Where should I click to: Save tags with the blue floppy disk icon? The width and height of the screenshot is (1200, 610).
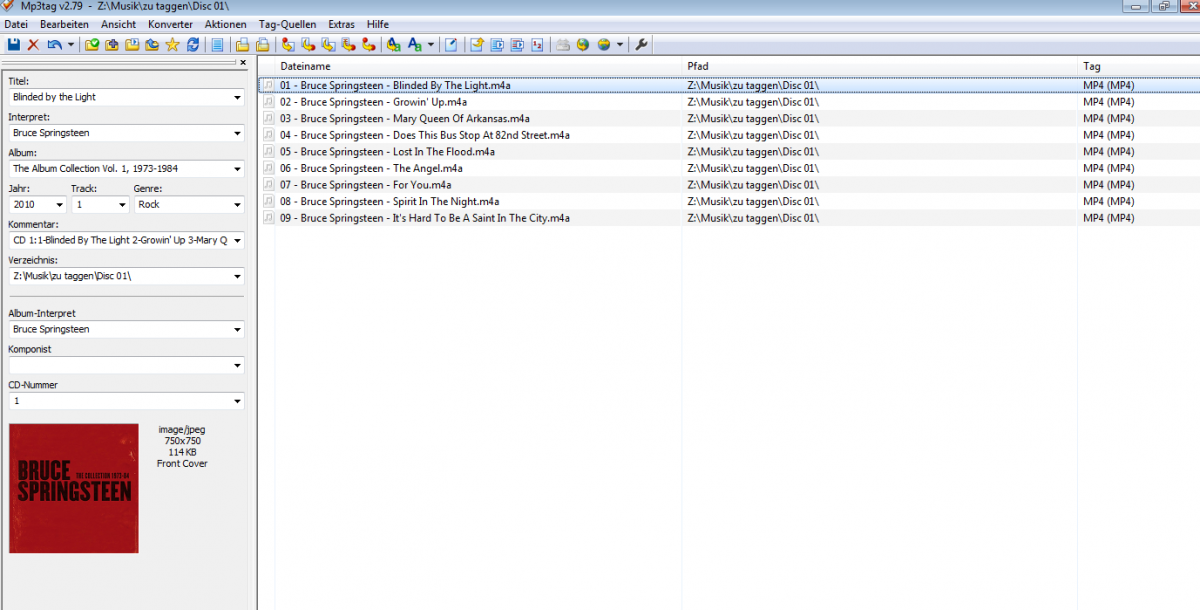tap(12, 45)
